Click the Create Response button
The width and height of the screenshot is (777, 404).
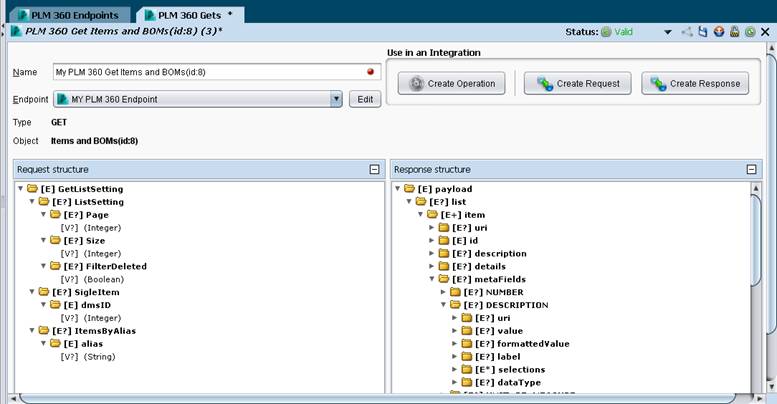[x=695, y=83]
